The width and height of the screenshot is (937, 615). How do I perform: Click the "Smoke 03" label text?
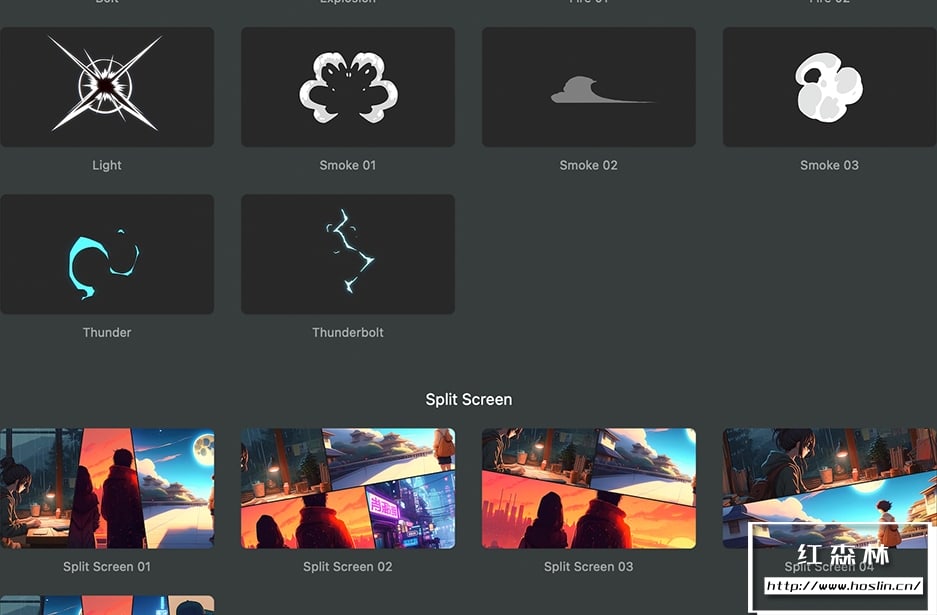tap(829, 166)
